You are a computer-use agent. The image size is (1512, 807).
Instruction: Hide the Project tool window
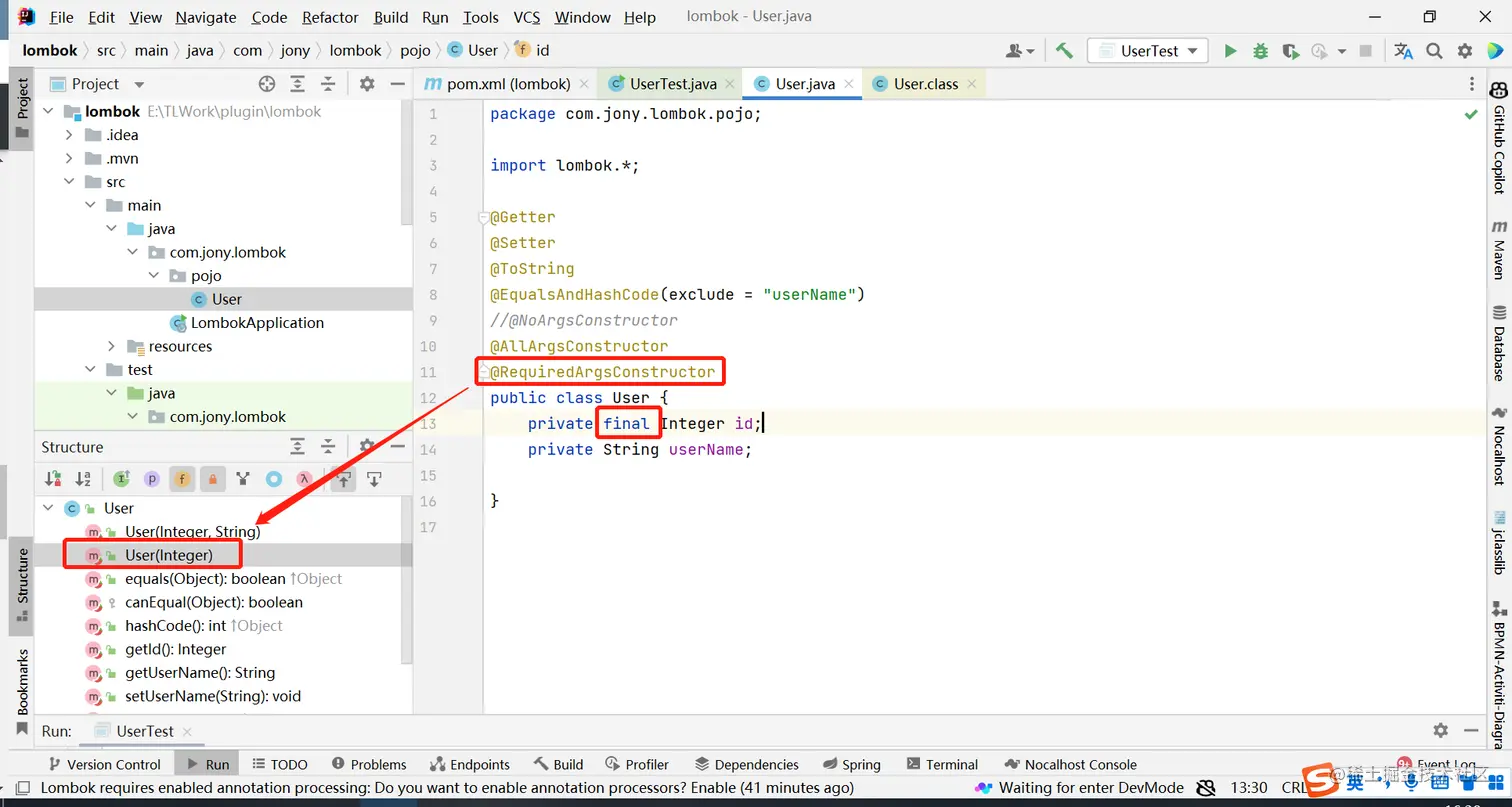tap(397, 84)
